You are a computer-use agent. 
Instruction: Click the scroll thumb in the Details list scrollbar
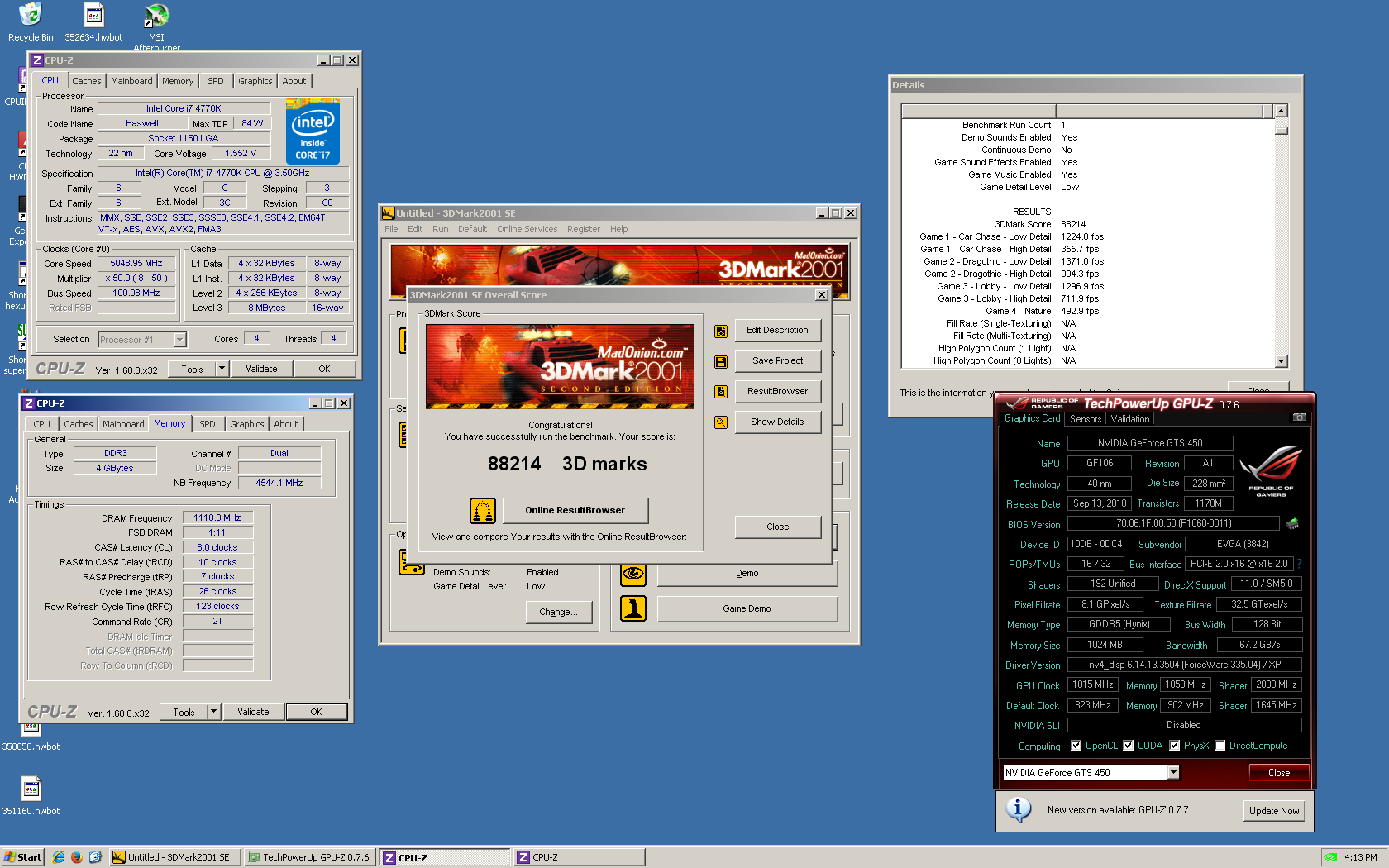pos(1282,131)
